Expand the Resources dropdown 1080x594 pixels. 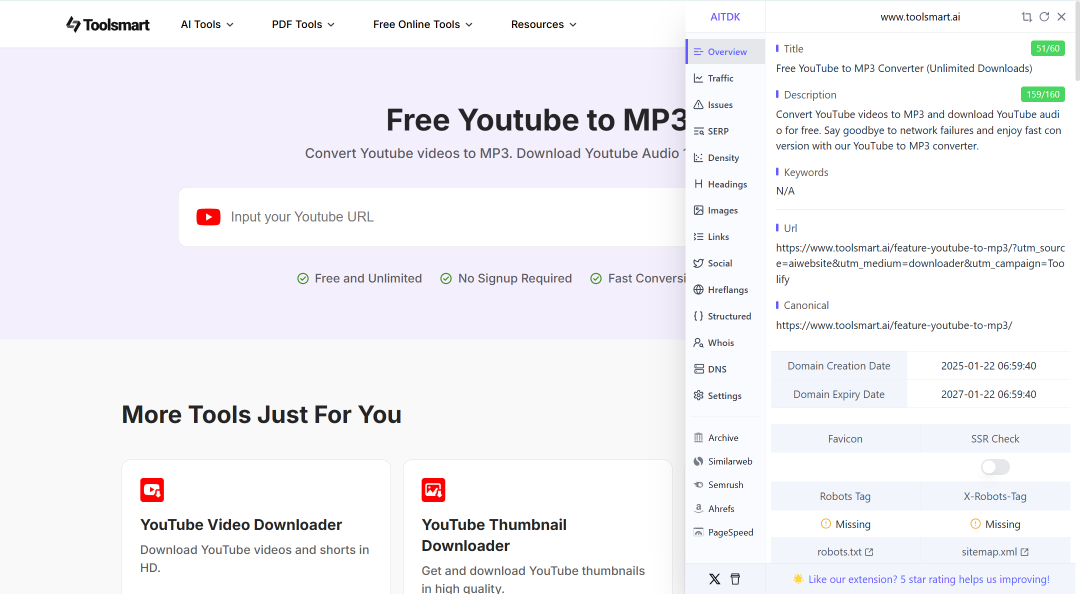(x=543, y=24)
